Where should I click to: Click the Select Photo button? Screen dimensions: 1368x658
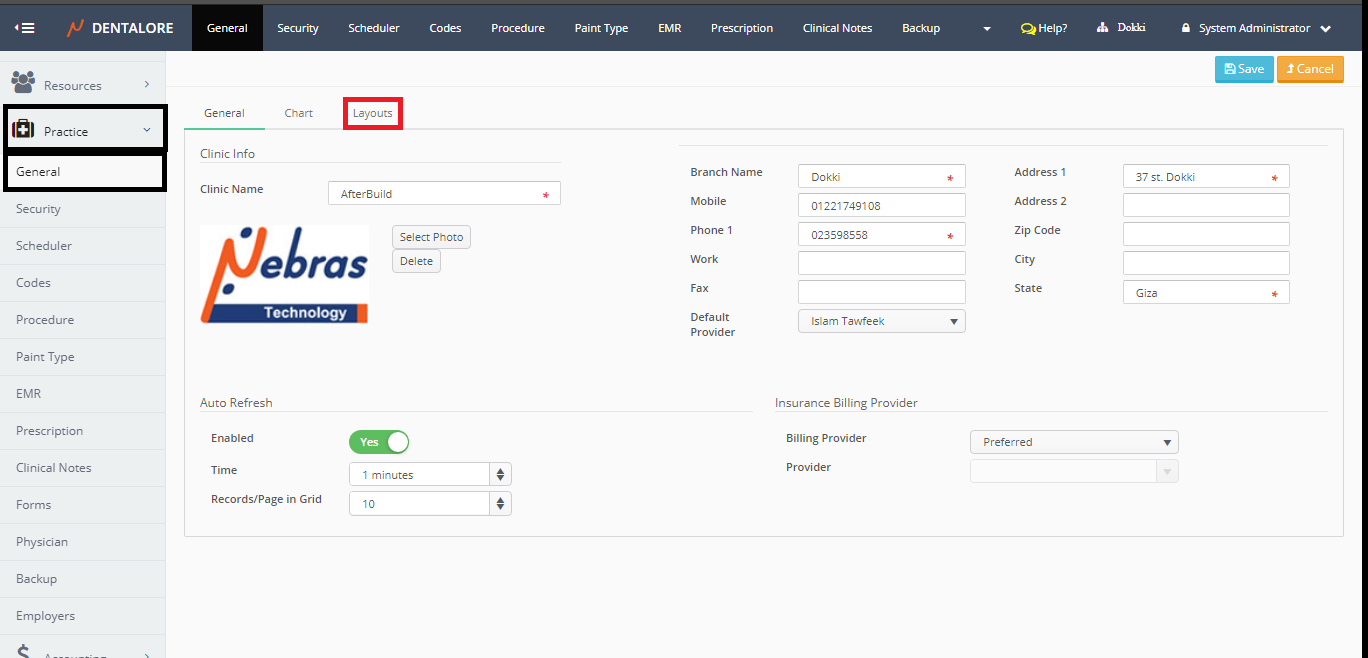coord(431,237)
